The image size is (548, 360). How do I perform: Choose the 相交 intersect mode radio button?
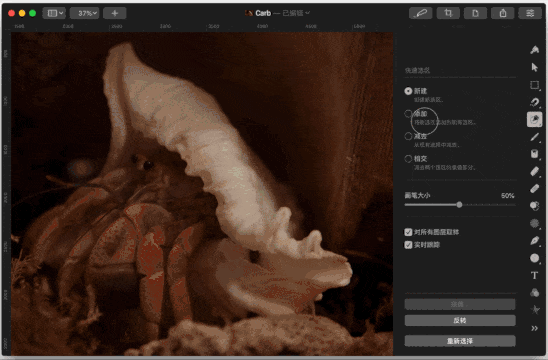tap(408, 159)
